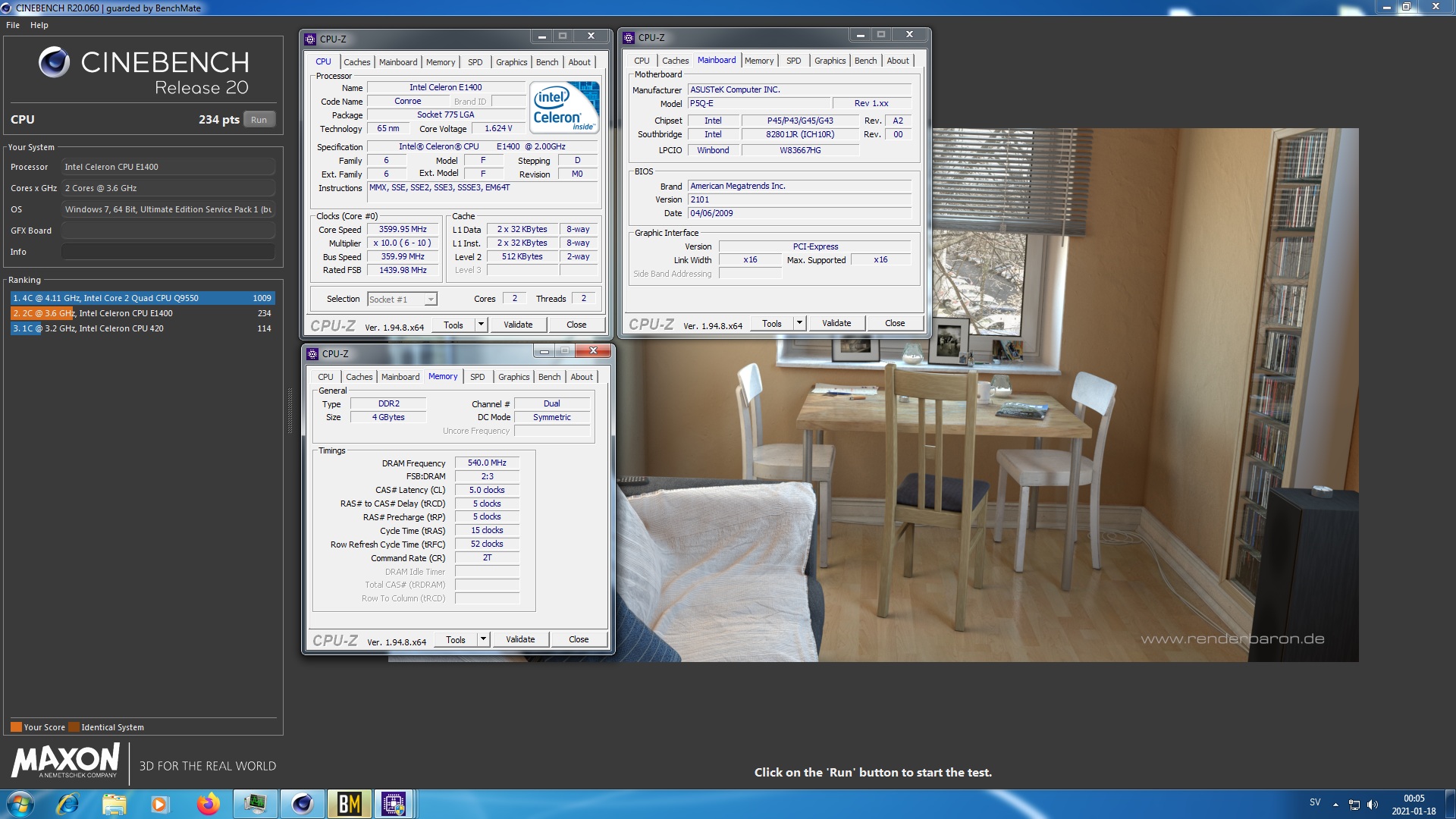Switch to CPU-Z taskbar icon
The width and height of the screenshot is (1456, 819).
394,804
